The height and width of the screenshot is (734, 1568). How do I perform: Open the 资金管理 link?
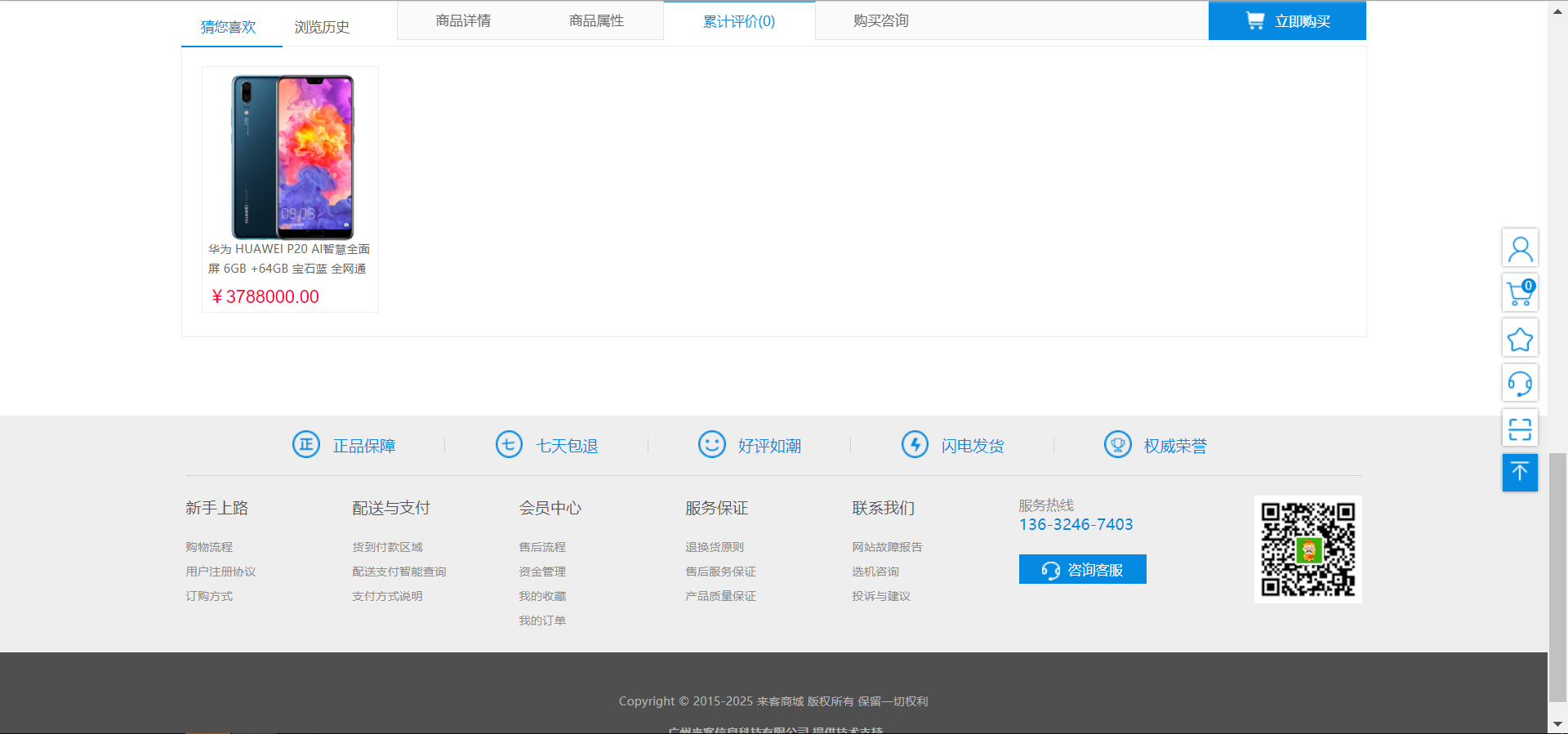(x=542, y=572)
